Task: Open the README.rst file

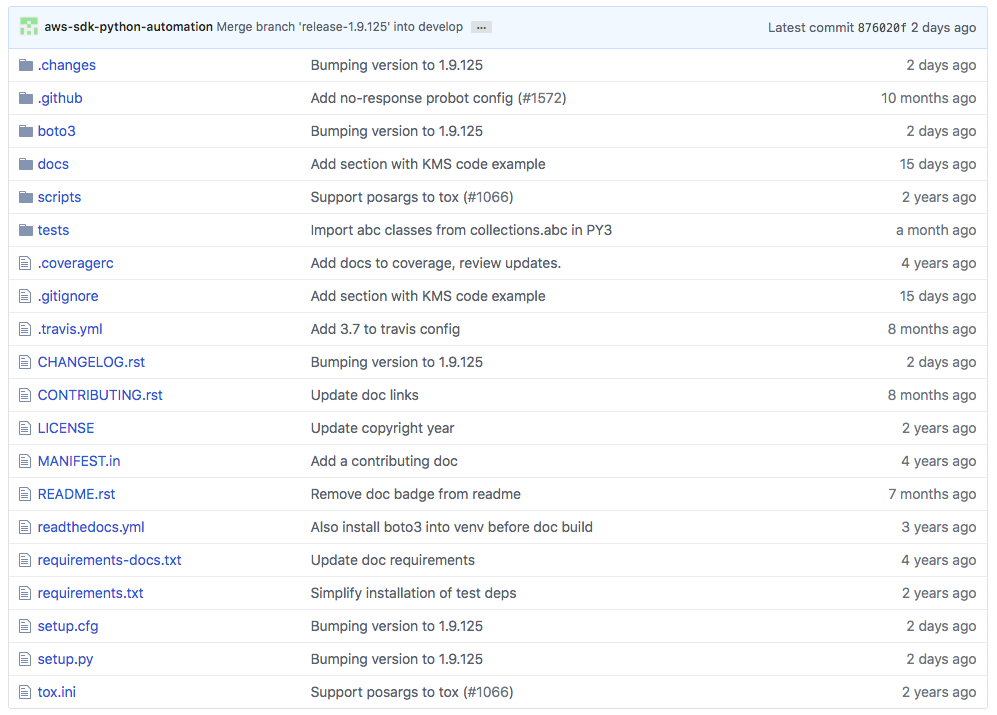Action: click(76, 493)
